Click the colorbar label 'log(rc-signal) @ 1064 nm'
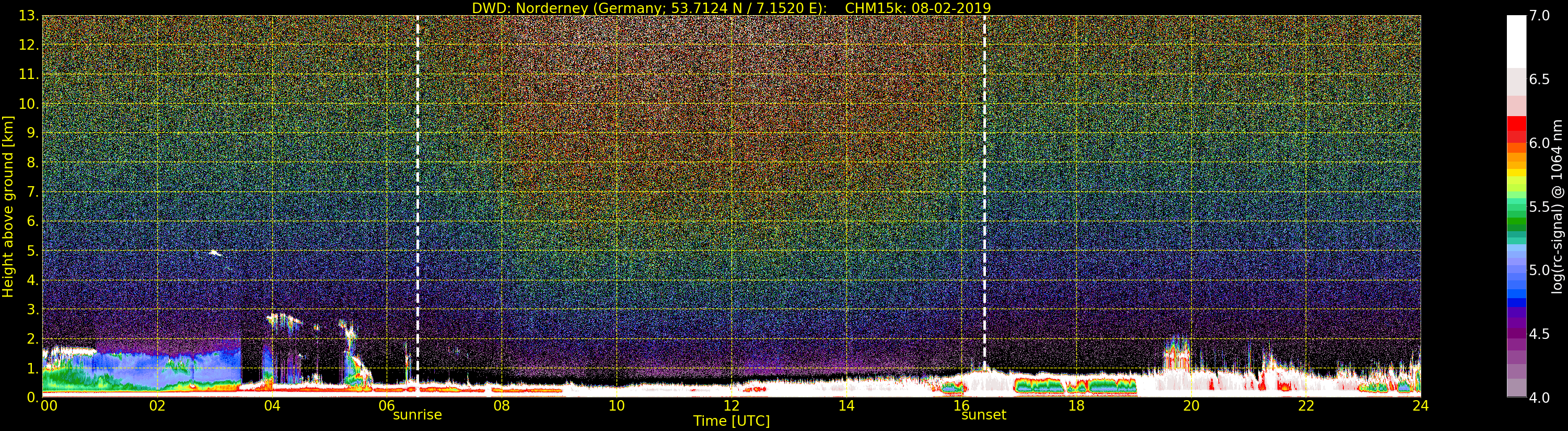The width and height of the screenshot is (1568, 431). 1557,206
